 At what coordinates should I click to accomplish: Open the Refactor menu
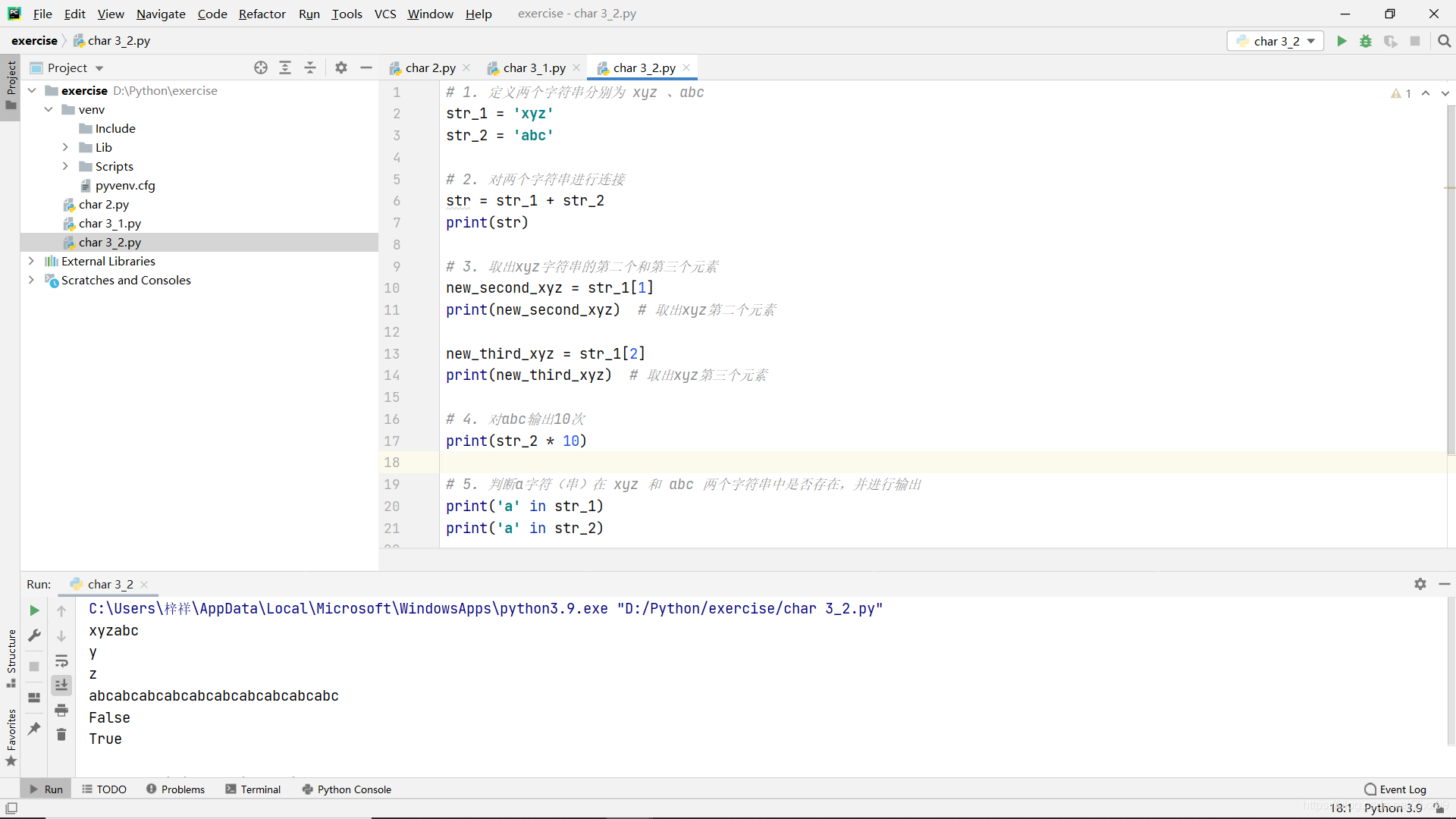pyautogui.click(x=262, y=14)
